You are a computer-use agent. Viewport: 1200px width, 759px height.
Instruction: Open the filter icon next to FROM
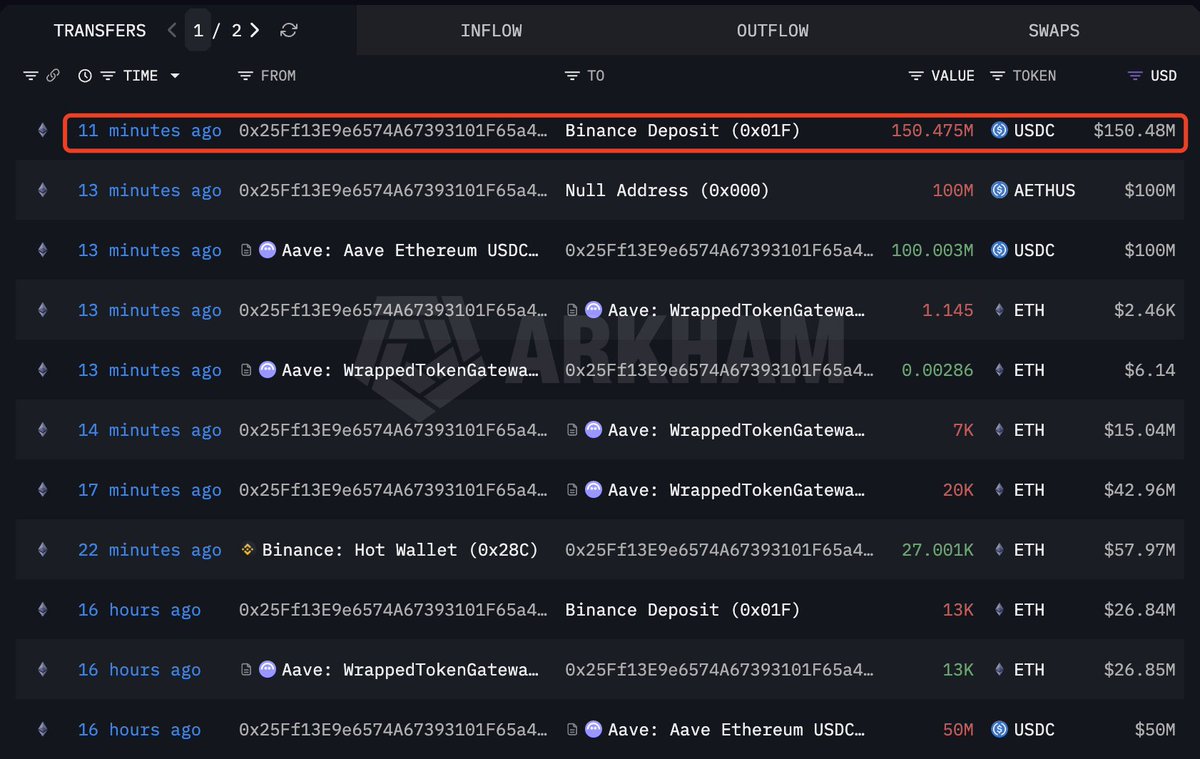click(x=245, y=76)
